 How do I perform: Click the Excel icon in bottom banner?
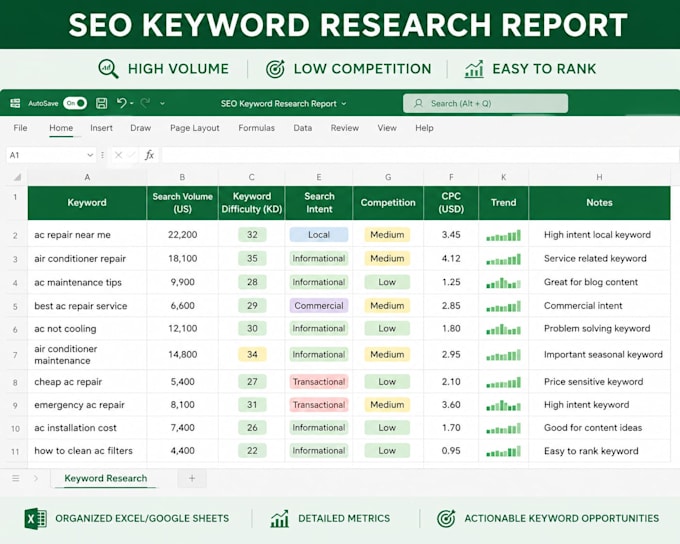[x=36, y=518]
